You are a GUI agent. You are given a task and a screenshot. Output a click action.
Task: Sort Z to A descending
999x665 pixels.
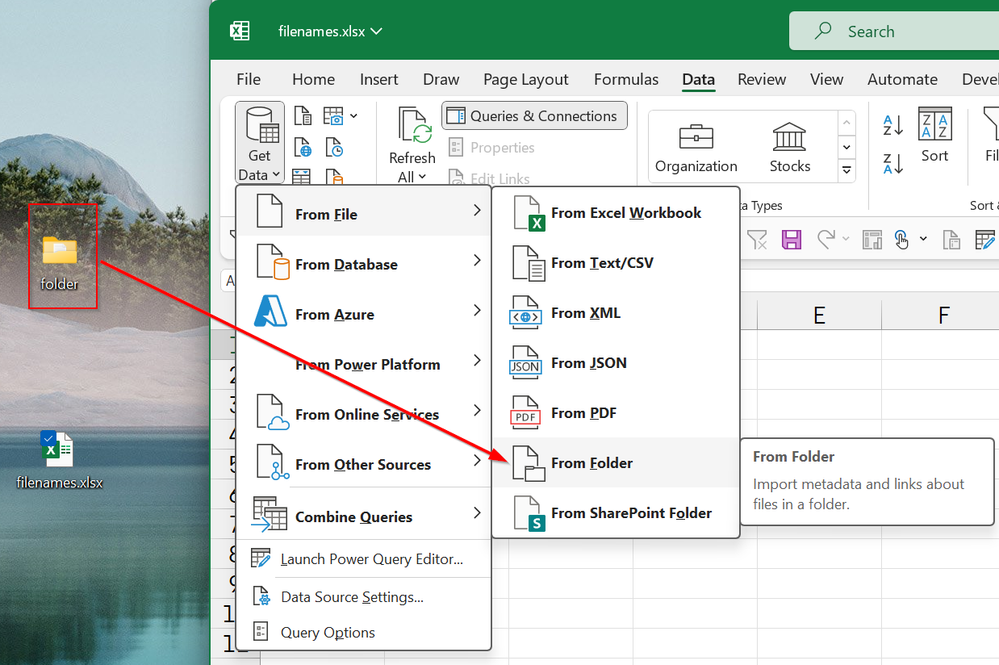click(x=893, y=164)
